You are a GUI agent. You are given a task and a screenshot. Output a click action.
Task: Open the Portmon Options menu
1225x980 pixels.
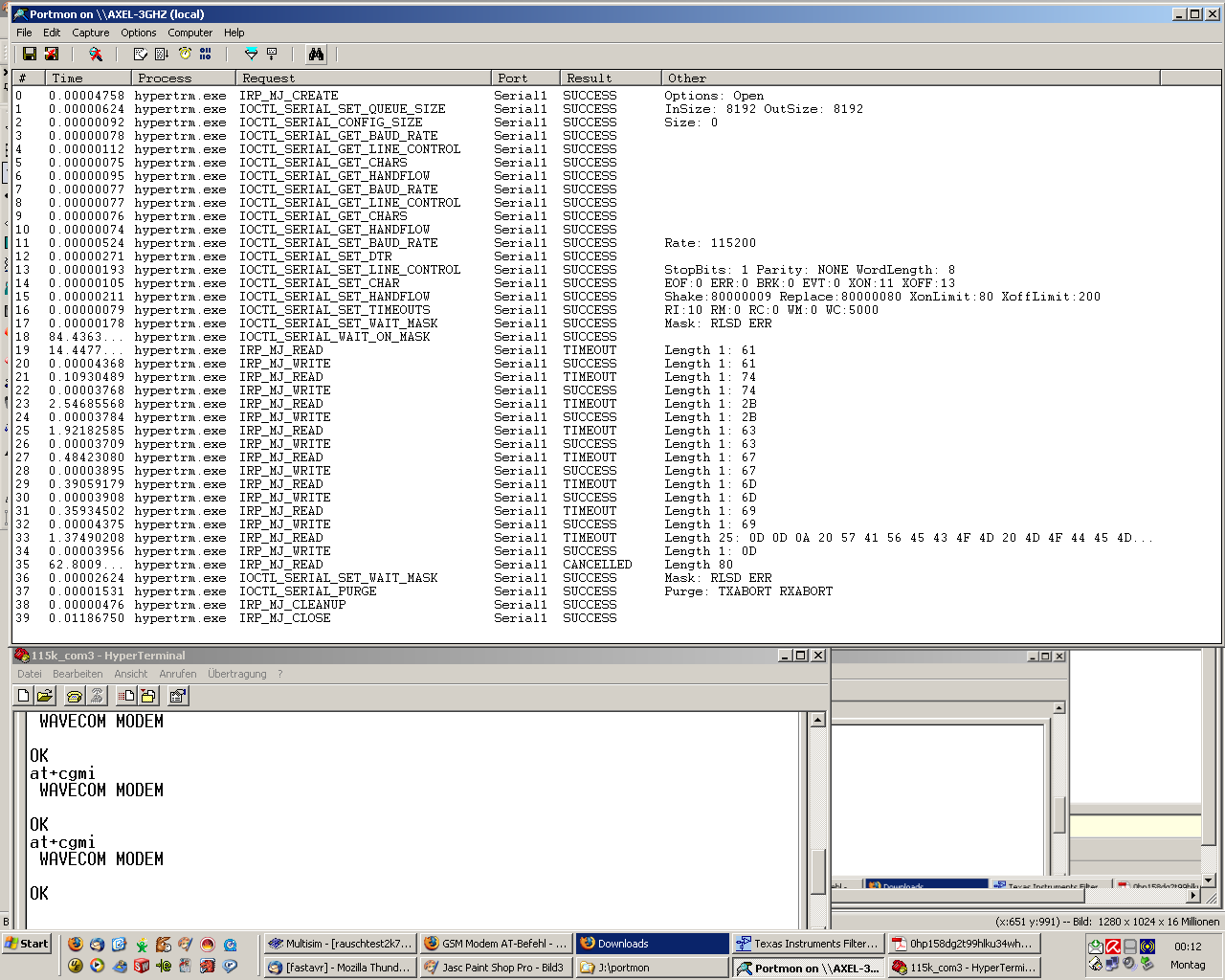139,33
